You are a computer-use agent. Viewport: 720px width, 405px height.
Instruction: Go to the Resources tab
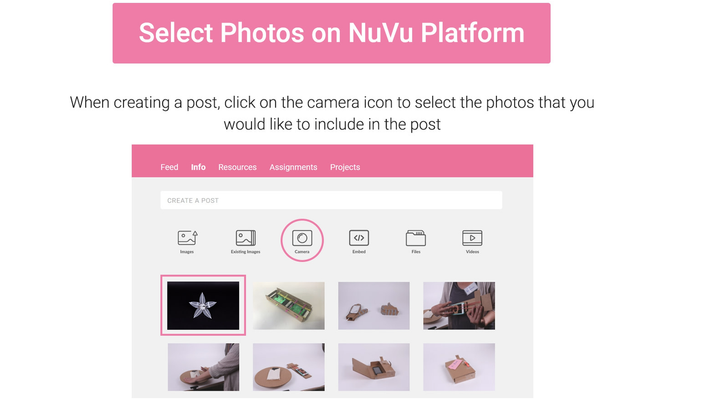pos(237,167)
